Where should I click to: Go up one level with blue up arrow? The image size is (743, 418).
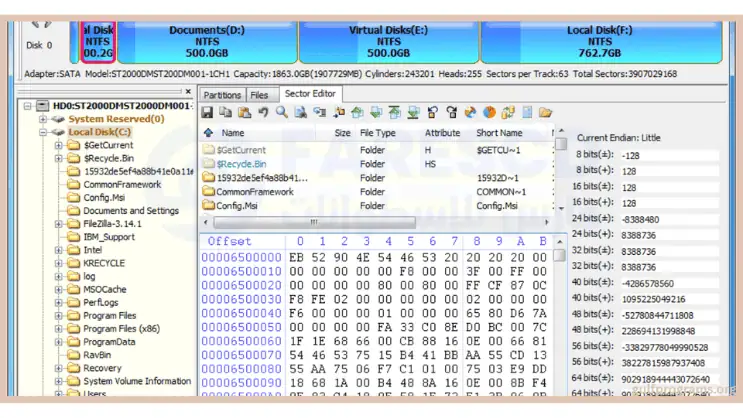(208, 133)
